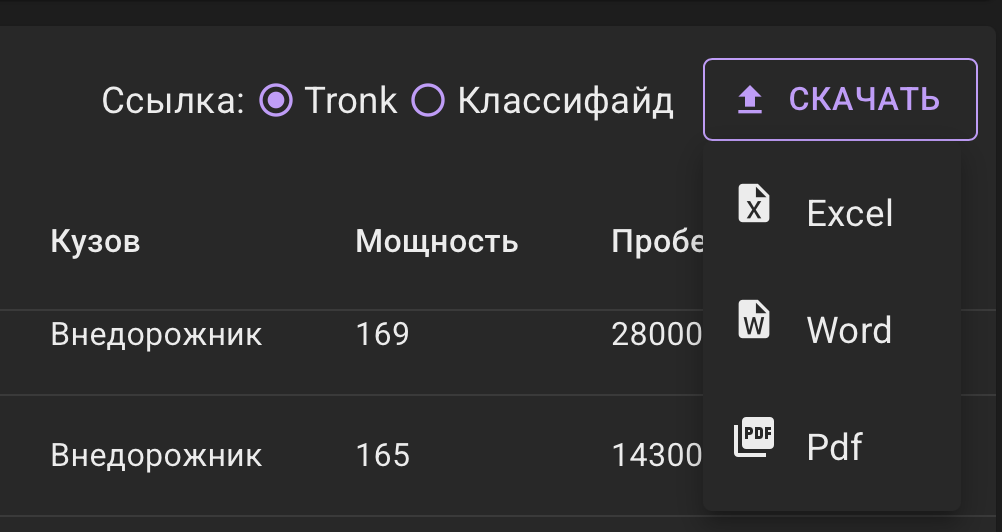Click the Word document icon
Viewport: 1002px width, 532px height.
coord(754,320)
